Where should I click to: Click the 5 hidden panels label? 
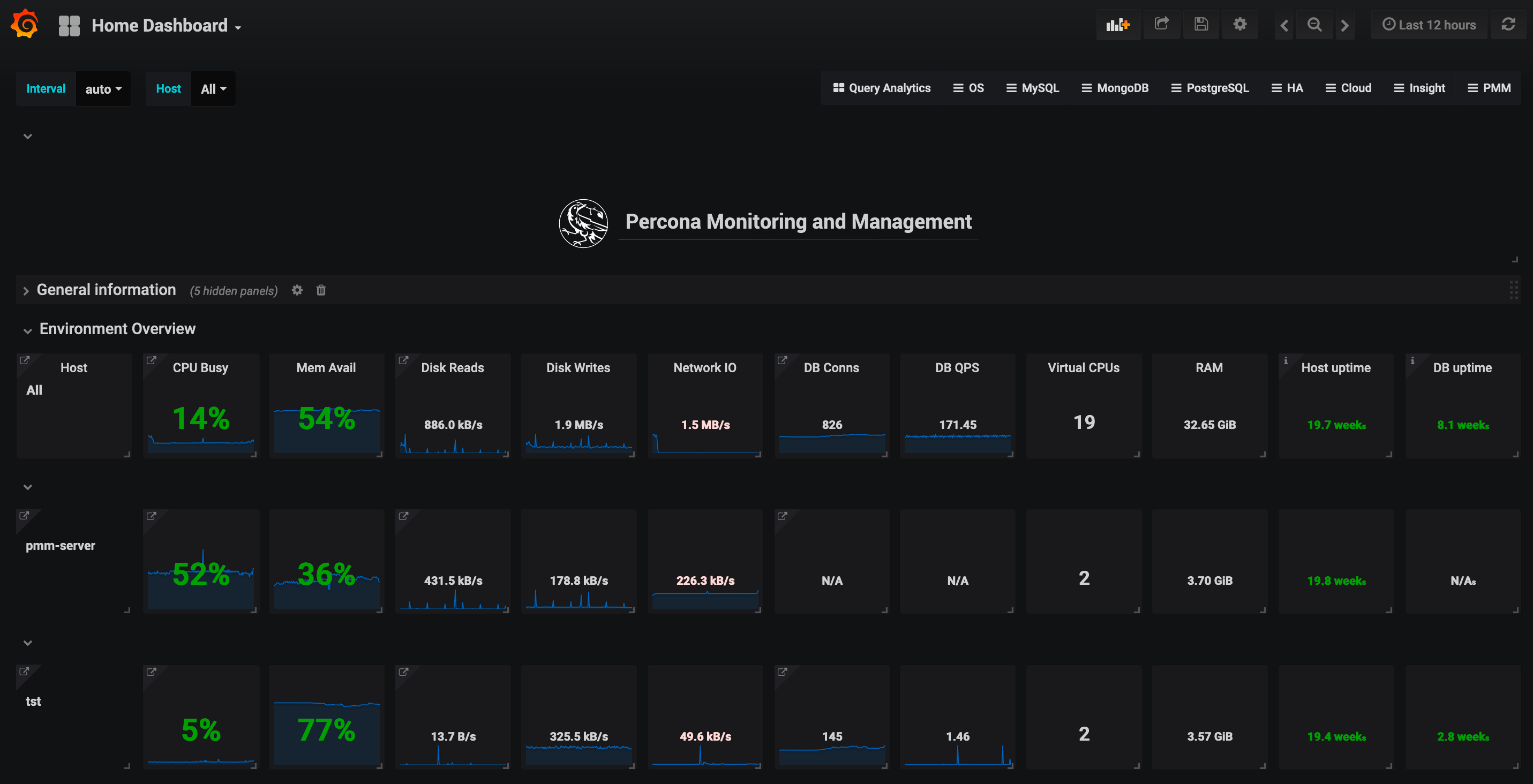[234, 291]
